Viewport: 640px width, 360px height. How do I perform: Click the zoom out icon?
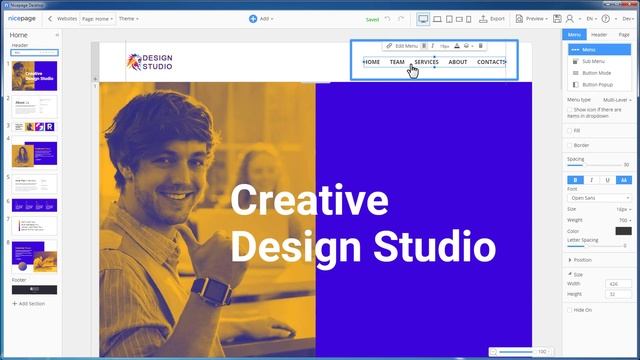click(493, 351)
